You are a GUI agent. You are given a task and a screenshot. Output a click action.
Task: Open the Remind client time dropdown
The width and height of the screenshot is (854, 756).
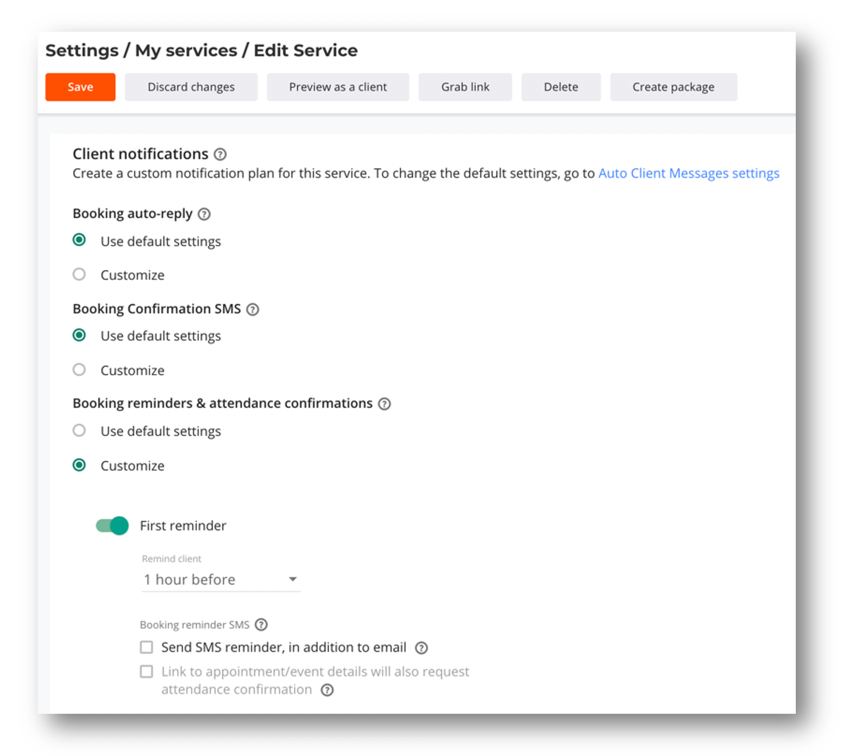(x=221, y=580)
